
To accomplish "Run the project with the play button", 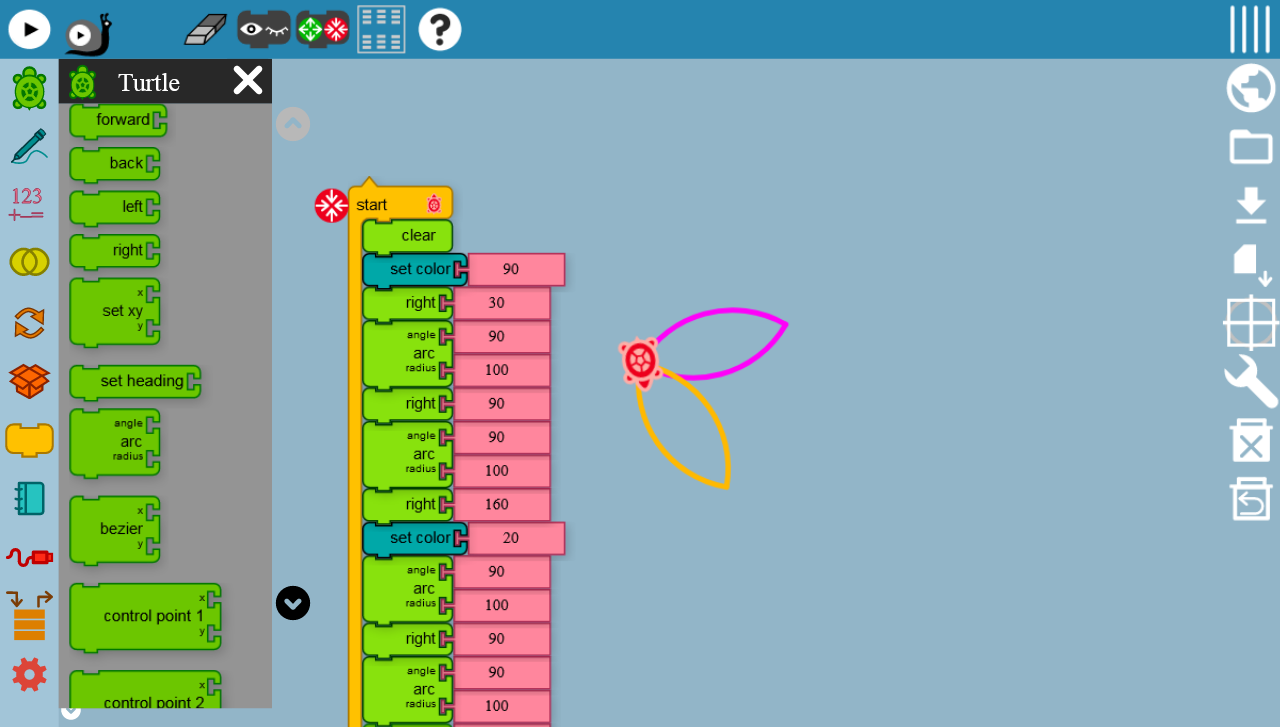I will [x=29, y=29].
